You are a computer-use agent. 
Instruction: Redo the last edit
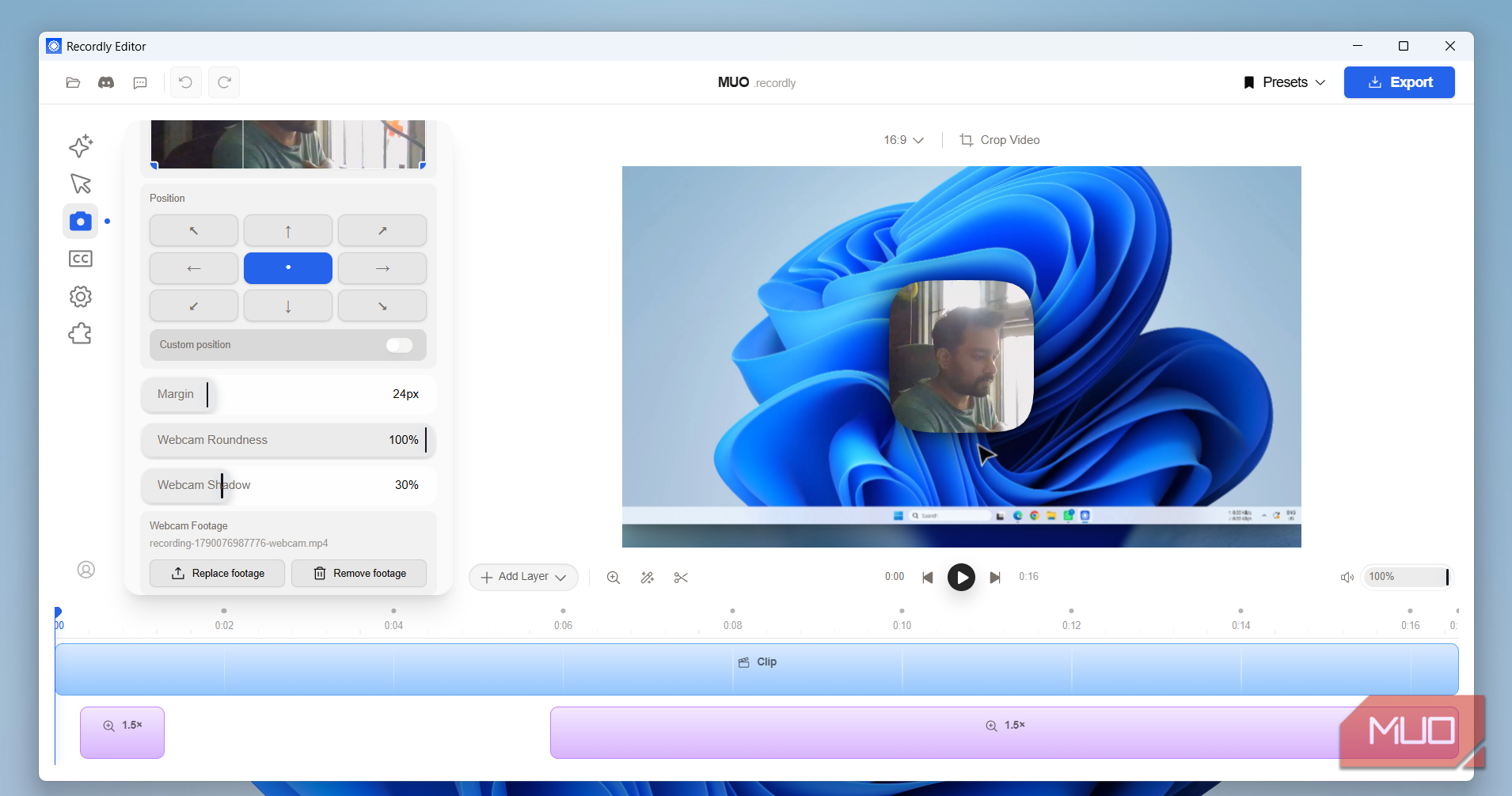point(224,82)
